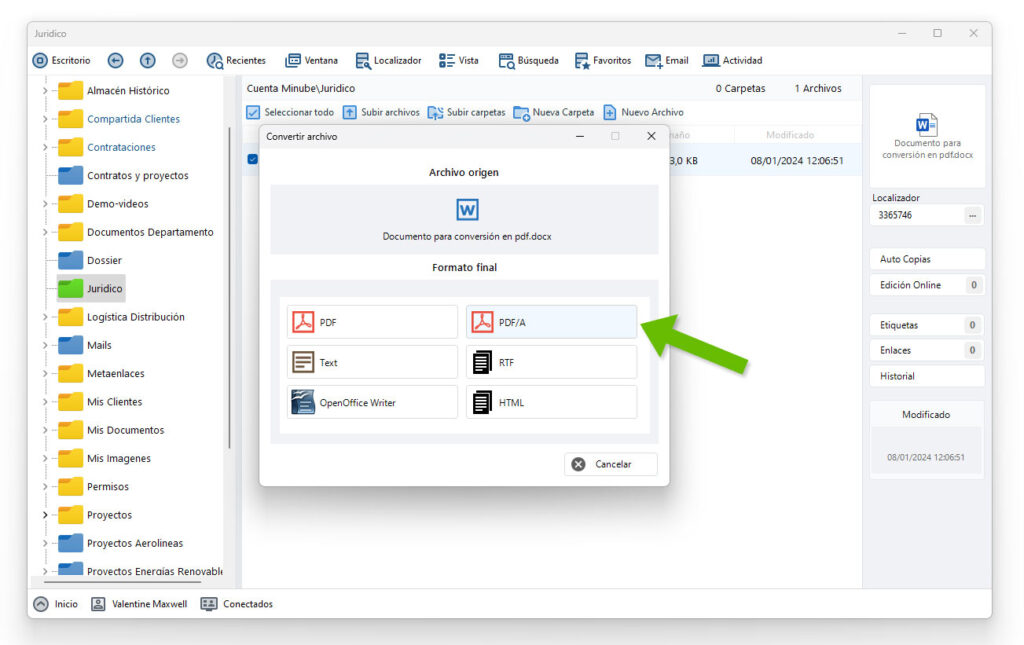
Task: Change the Vista layout
Action: [458, 61]
